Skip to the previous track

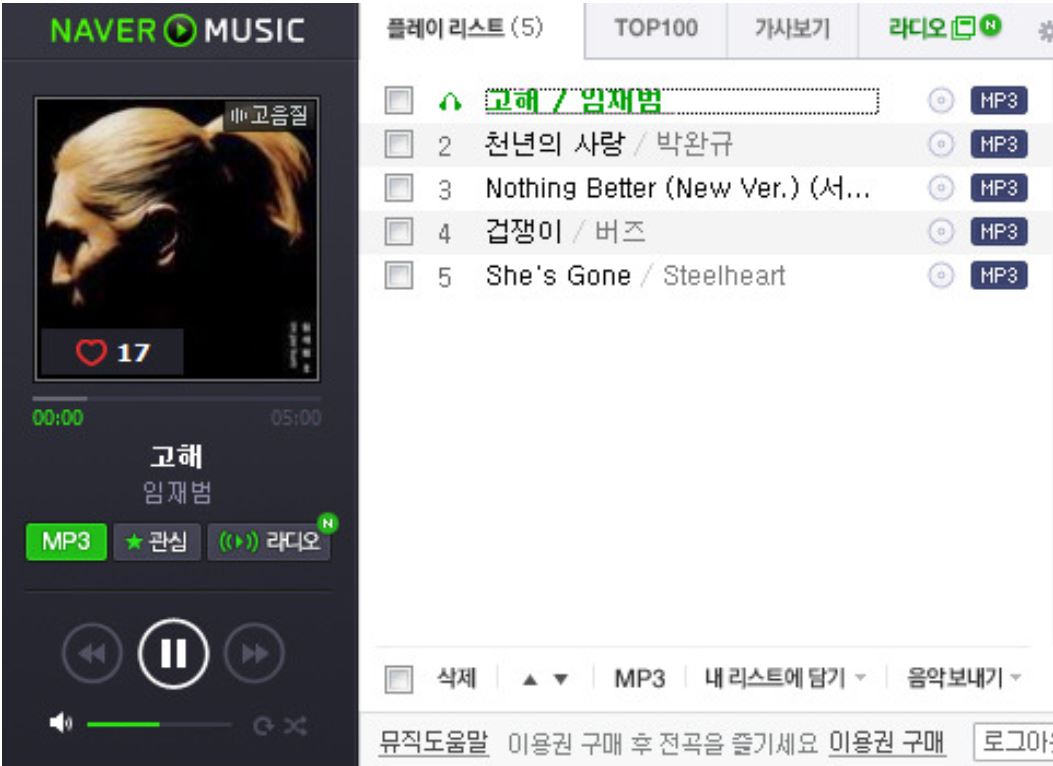[92, 653]
